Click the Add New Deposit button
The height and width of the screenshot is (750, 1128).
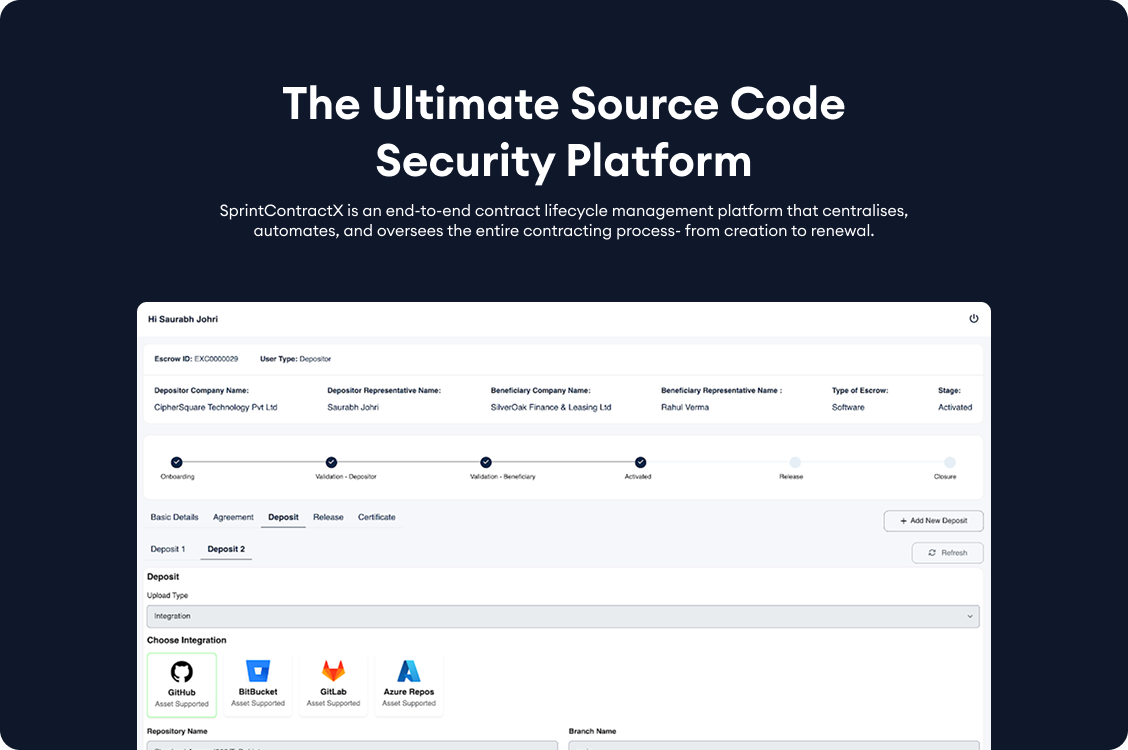coord(933,521)
